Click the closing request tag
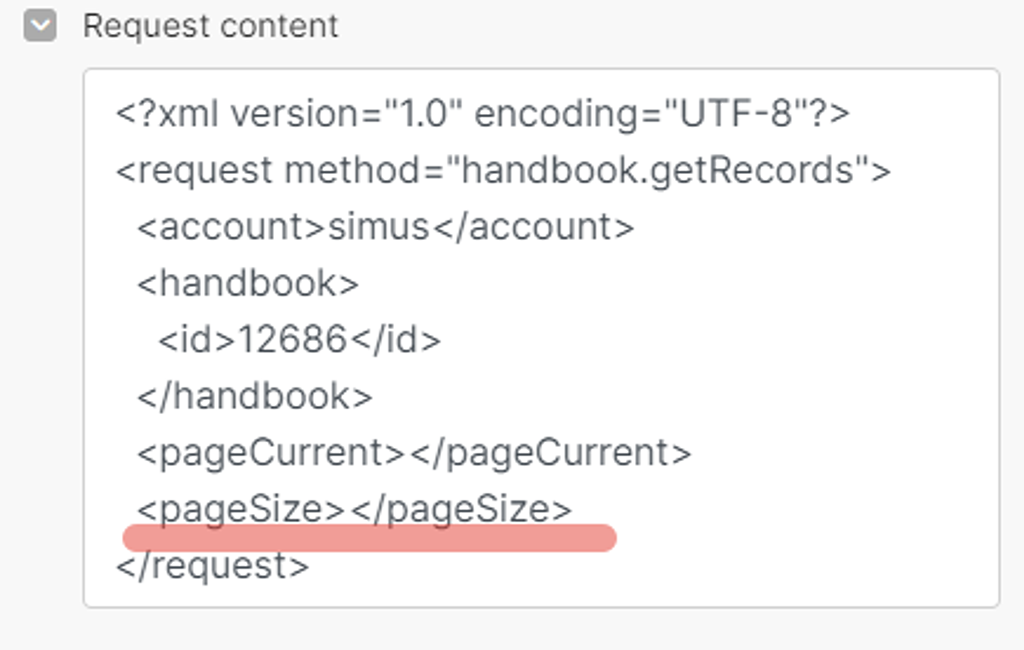 [x=212, y=566]
